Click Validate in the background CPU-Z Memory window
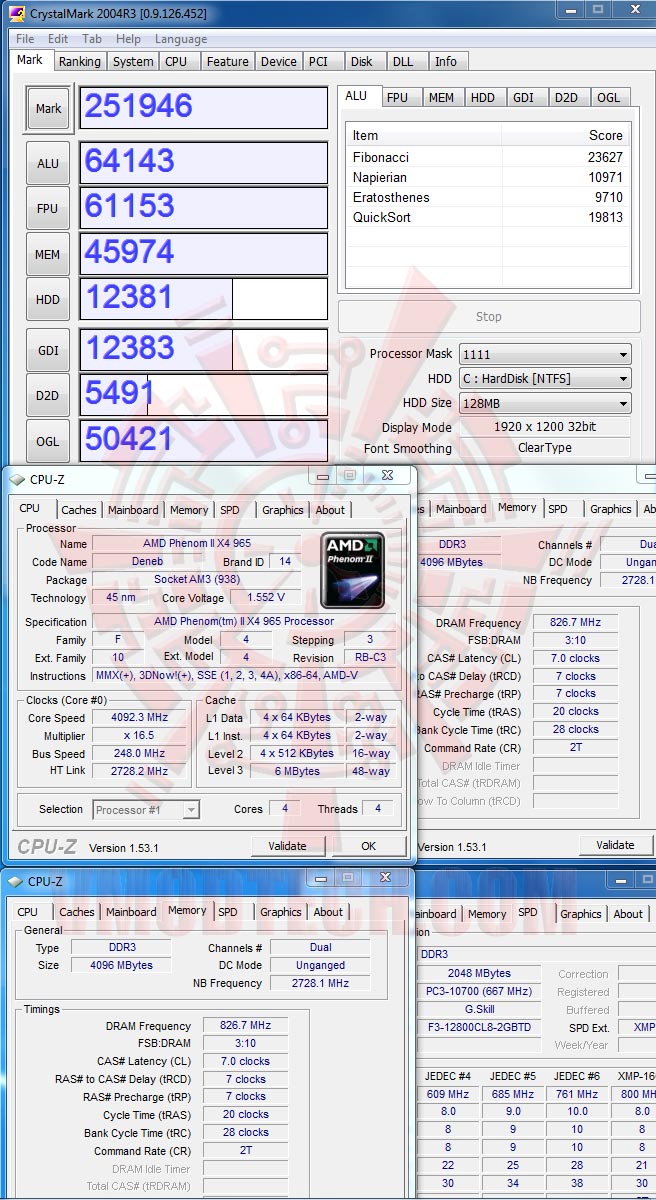656x1200 pixels. click(x=615, y=845)
